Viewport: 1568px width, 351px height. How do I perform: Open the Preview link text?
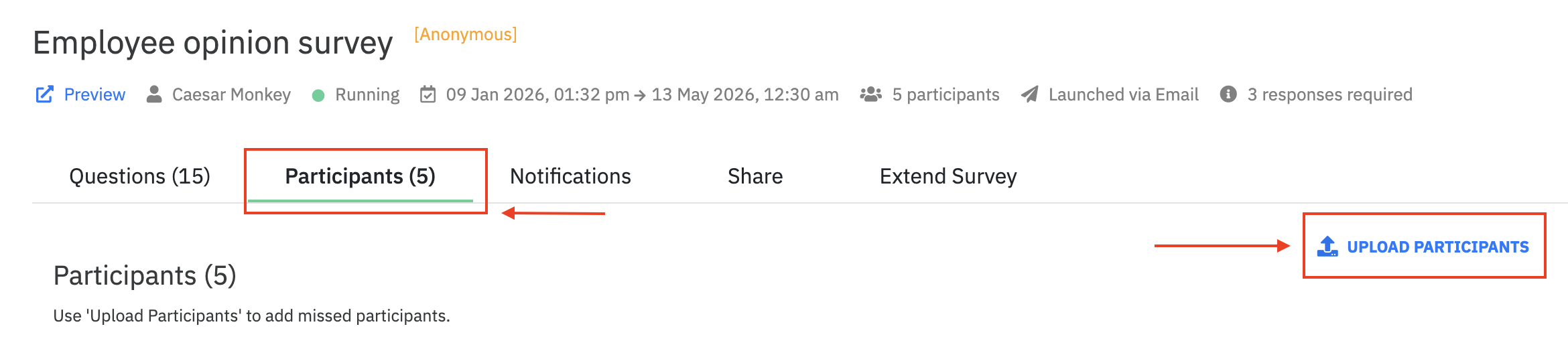point(94,94)
